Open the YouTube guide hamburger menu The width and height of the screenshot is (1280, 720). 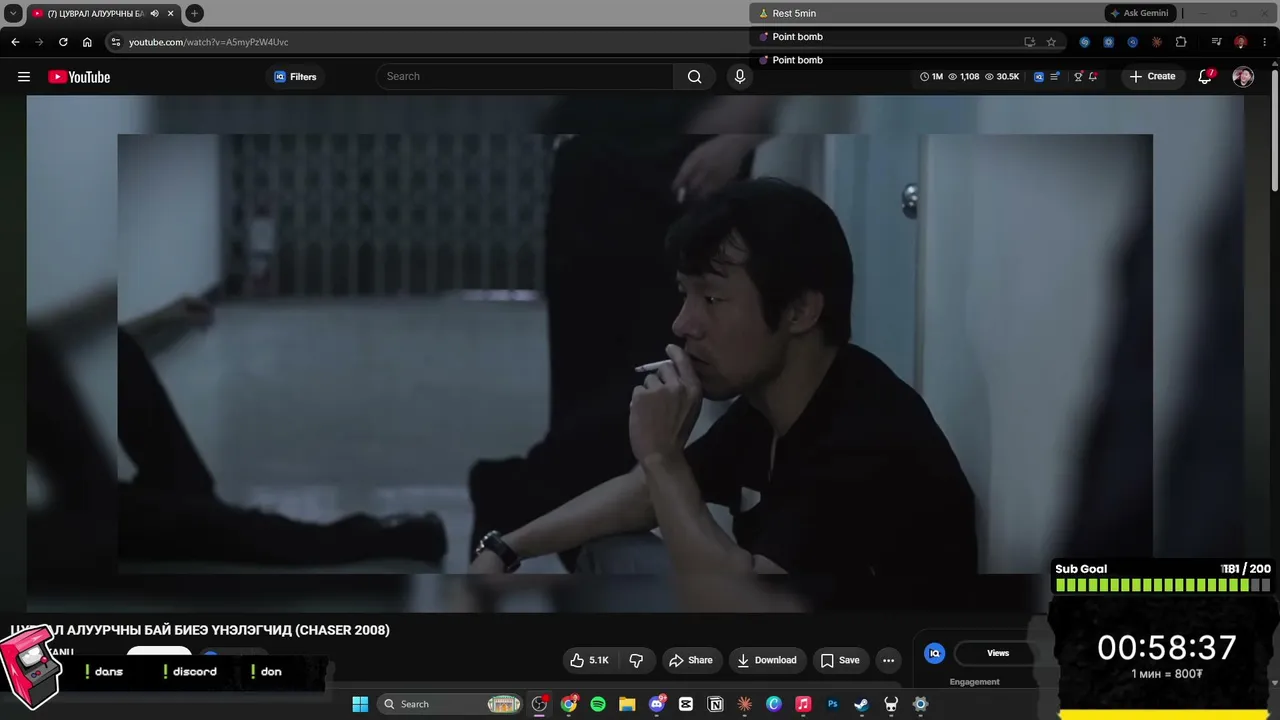24,77
